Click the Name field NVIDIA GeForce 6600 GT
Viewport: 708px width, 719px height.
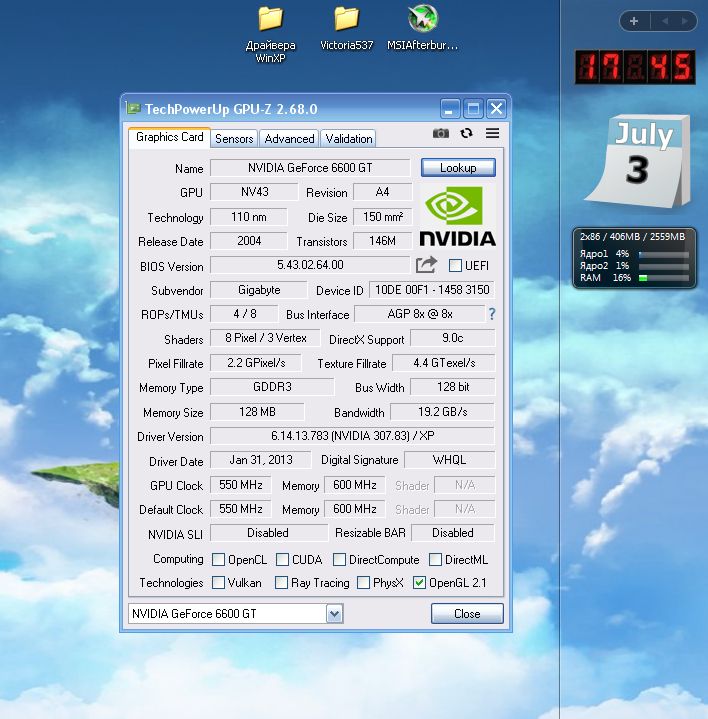[x=310, y=168]
